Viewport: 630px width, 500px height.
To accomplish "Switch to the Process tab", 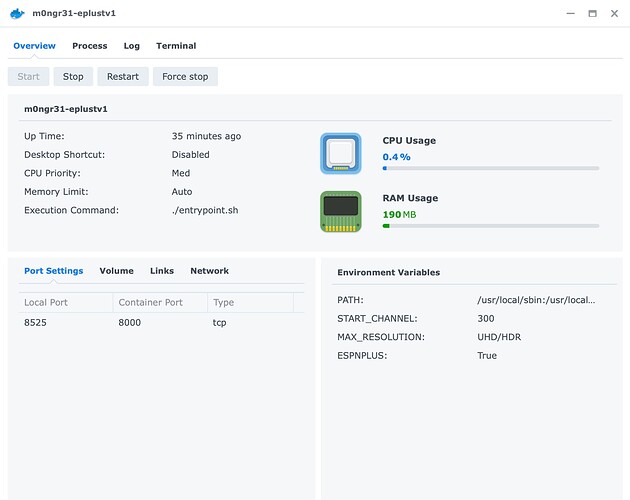I will (x=89, y=46).
